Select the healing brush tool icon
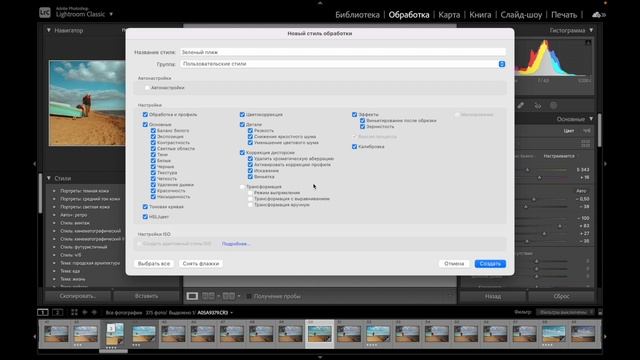 [521, 105]
